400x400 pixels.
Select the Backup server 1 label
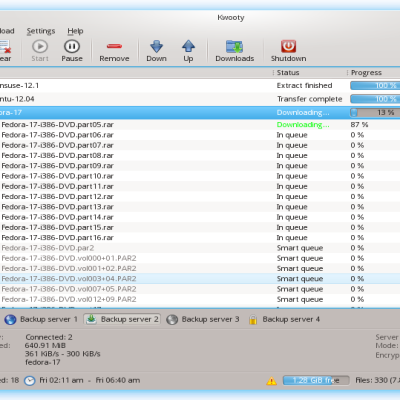(49, 319)
